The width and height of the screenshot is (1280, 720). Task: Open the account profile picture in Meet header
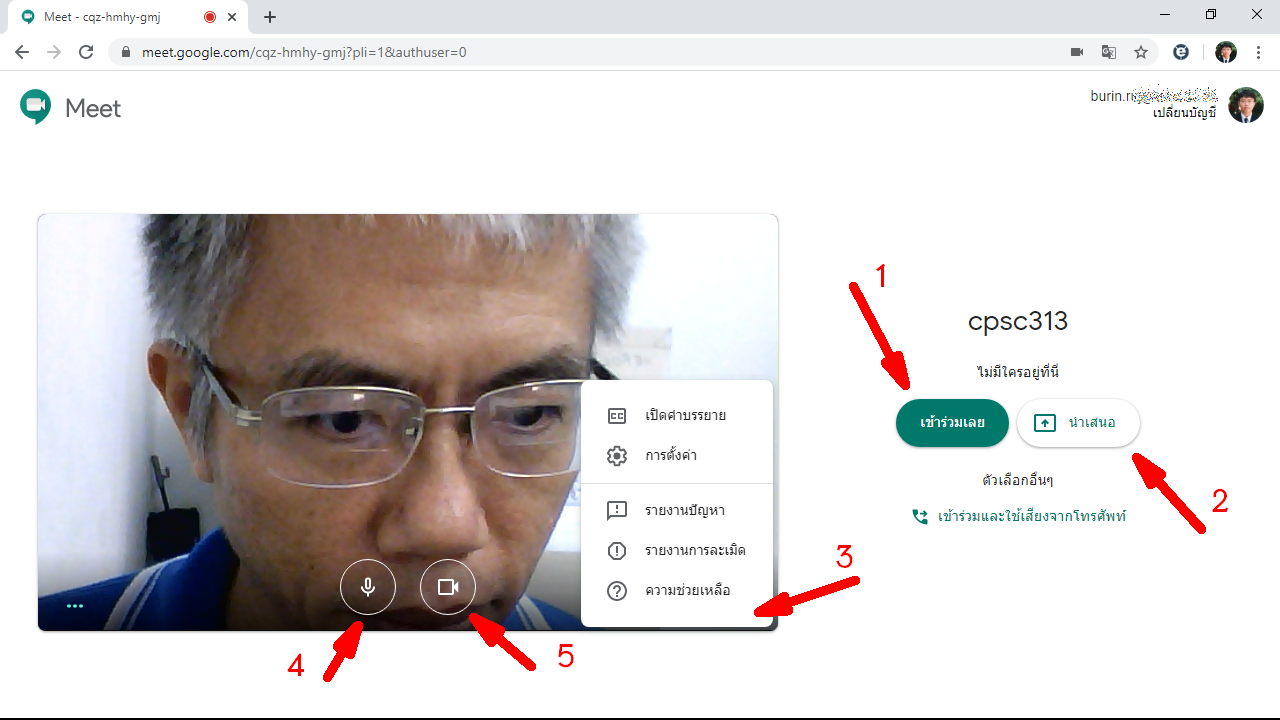coord(1246,105)
